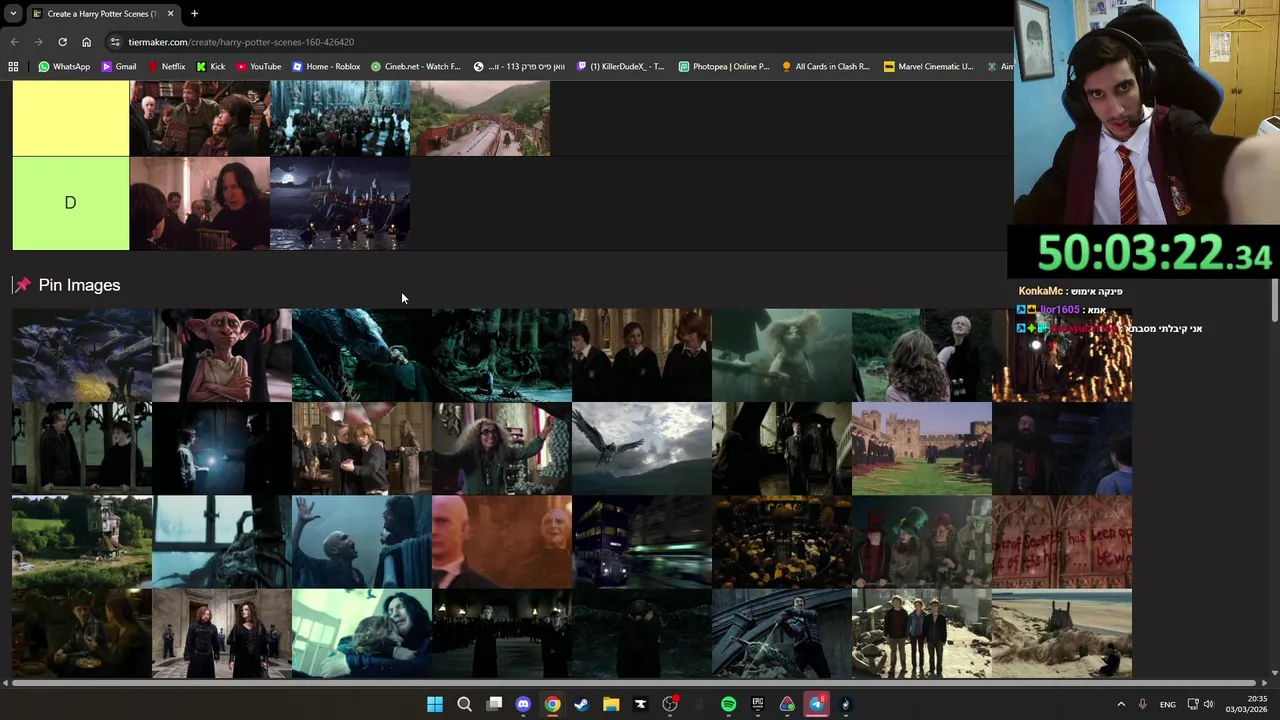The height and width of the screenshot is (720, 1280).
Task: Open Windows taskbar search
Action: click(x=464, y=704)
